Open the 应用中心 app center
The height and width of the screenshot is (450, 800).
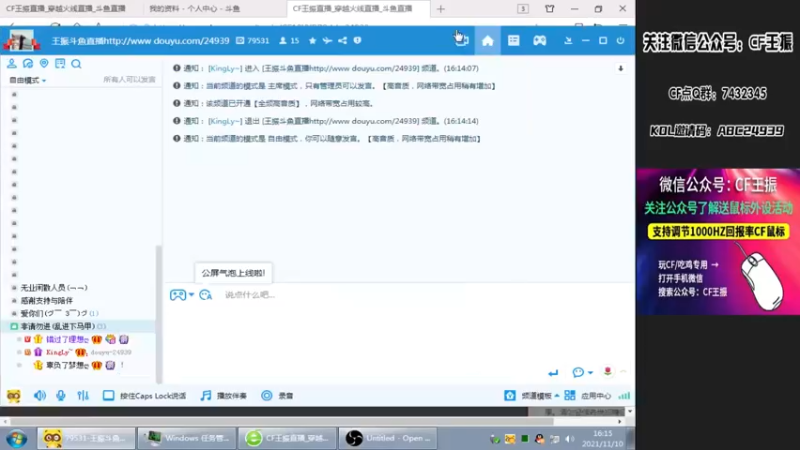point(588,396)
